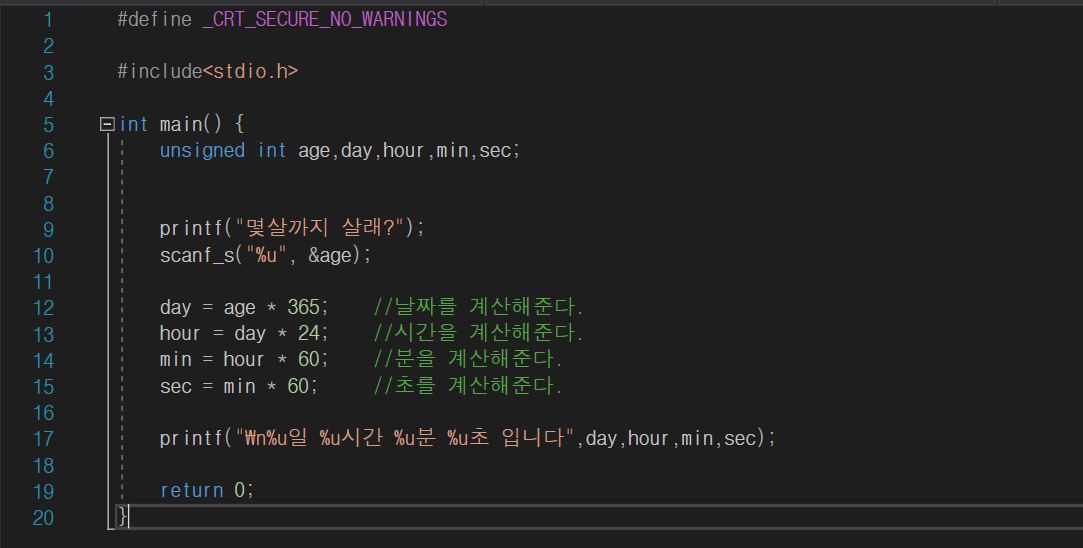Click the variable list age,day,hour,min,sec
Image resolution: width=1083 pixels, height=548 pixels.
405,151
